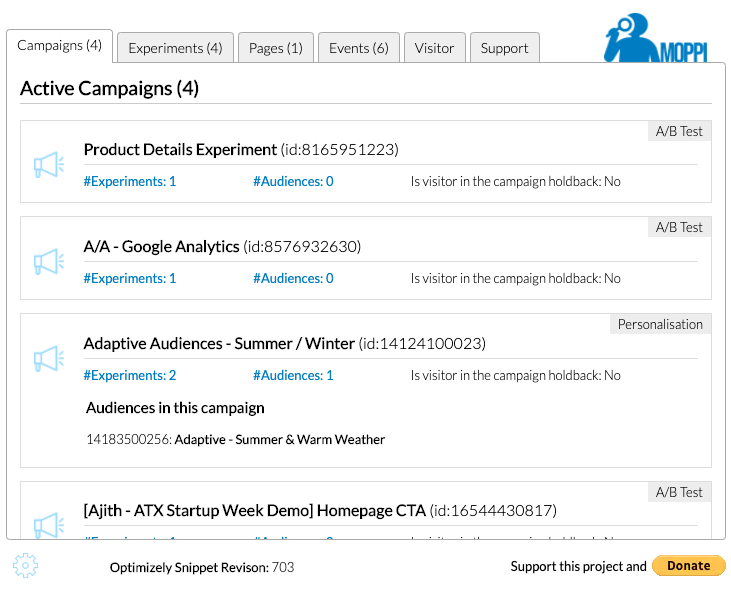Open the Experiments (4) tab
The width and height of the screenshot is (731, 591).
pyautogui.click(x=175, y=48)
